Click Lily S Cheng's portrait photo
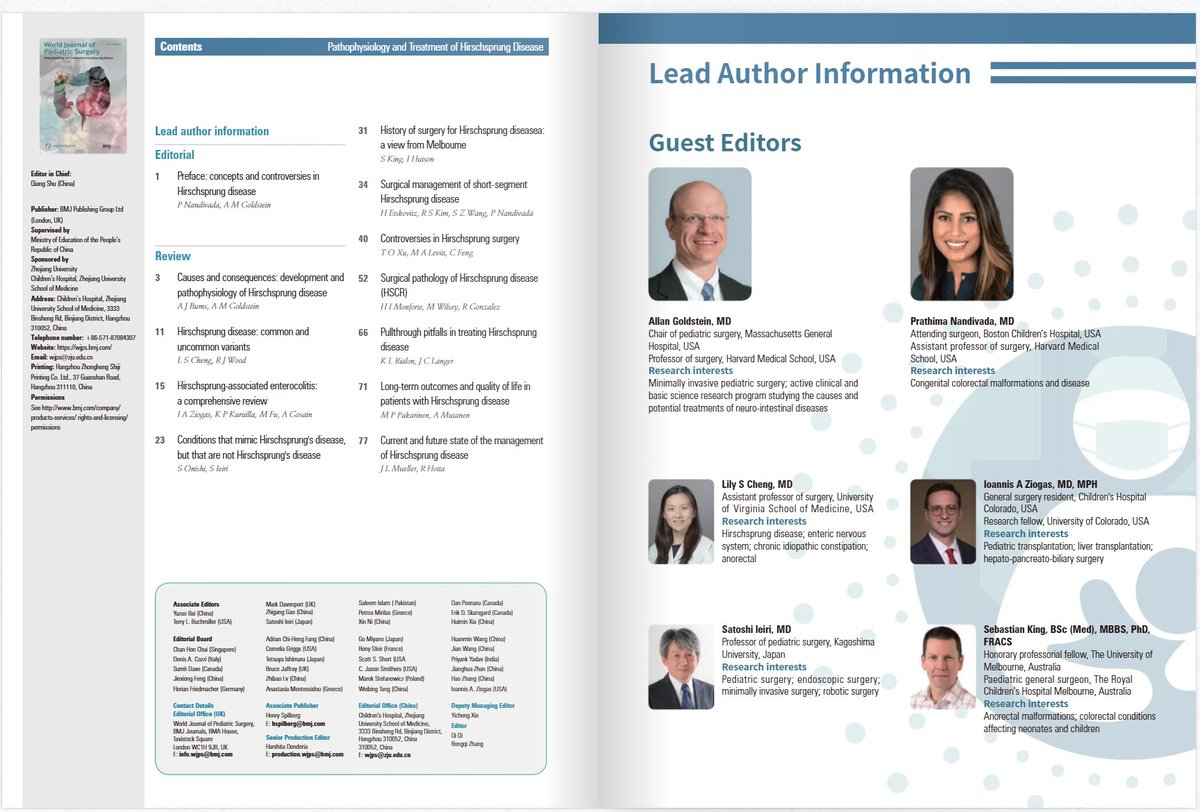This screenshot has height=812, width=1200. point(681,522)
